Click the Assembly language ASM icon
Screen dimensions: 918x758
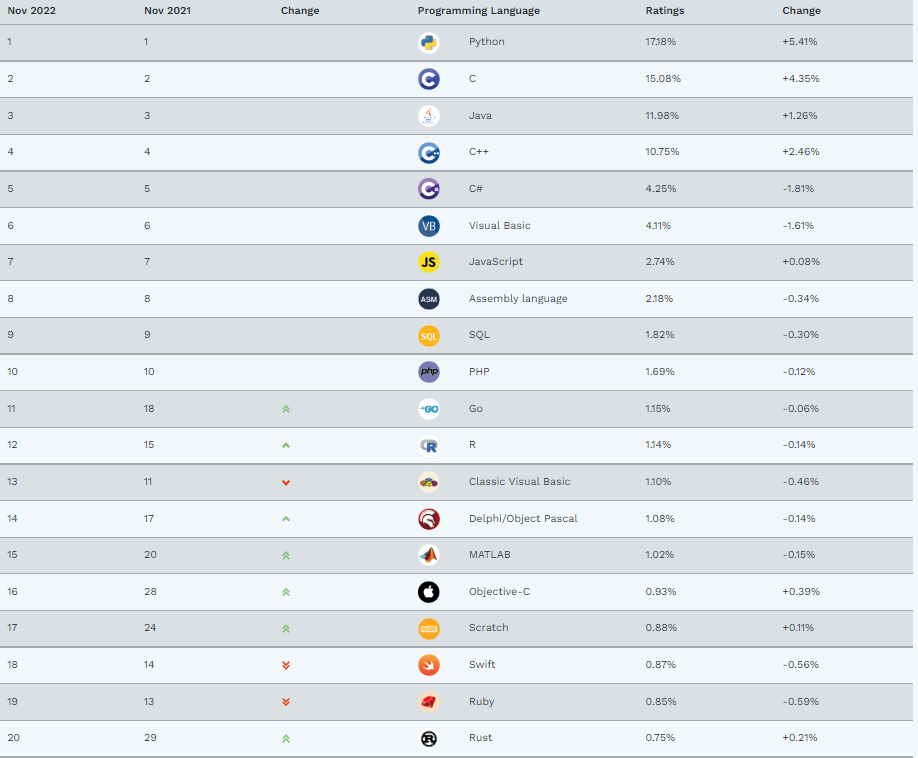pos(429,298)
